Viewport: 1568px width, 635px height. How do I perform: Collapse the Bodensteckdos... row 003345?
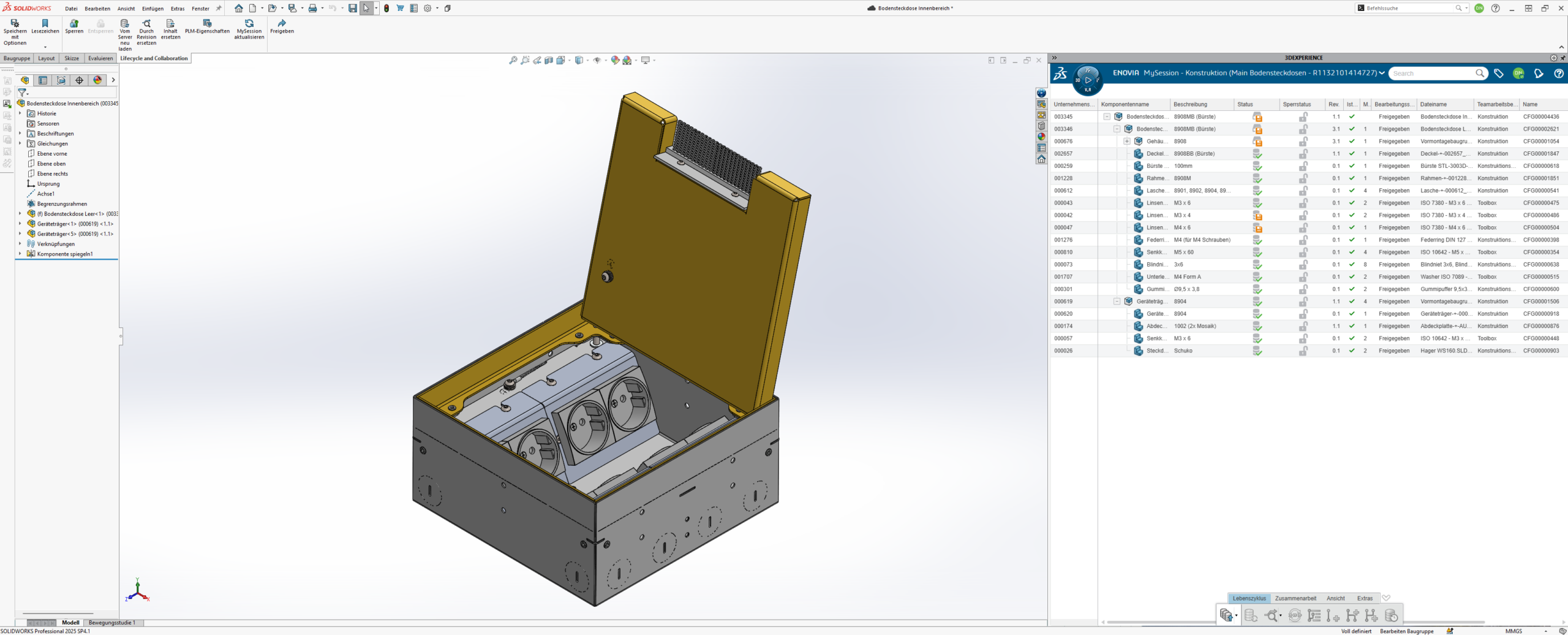tap(1107, 116)
